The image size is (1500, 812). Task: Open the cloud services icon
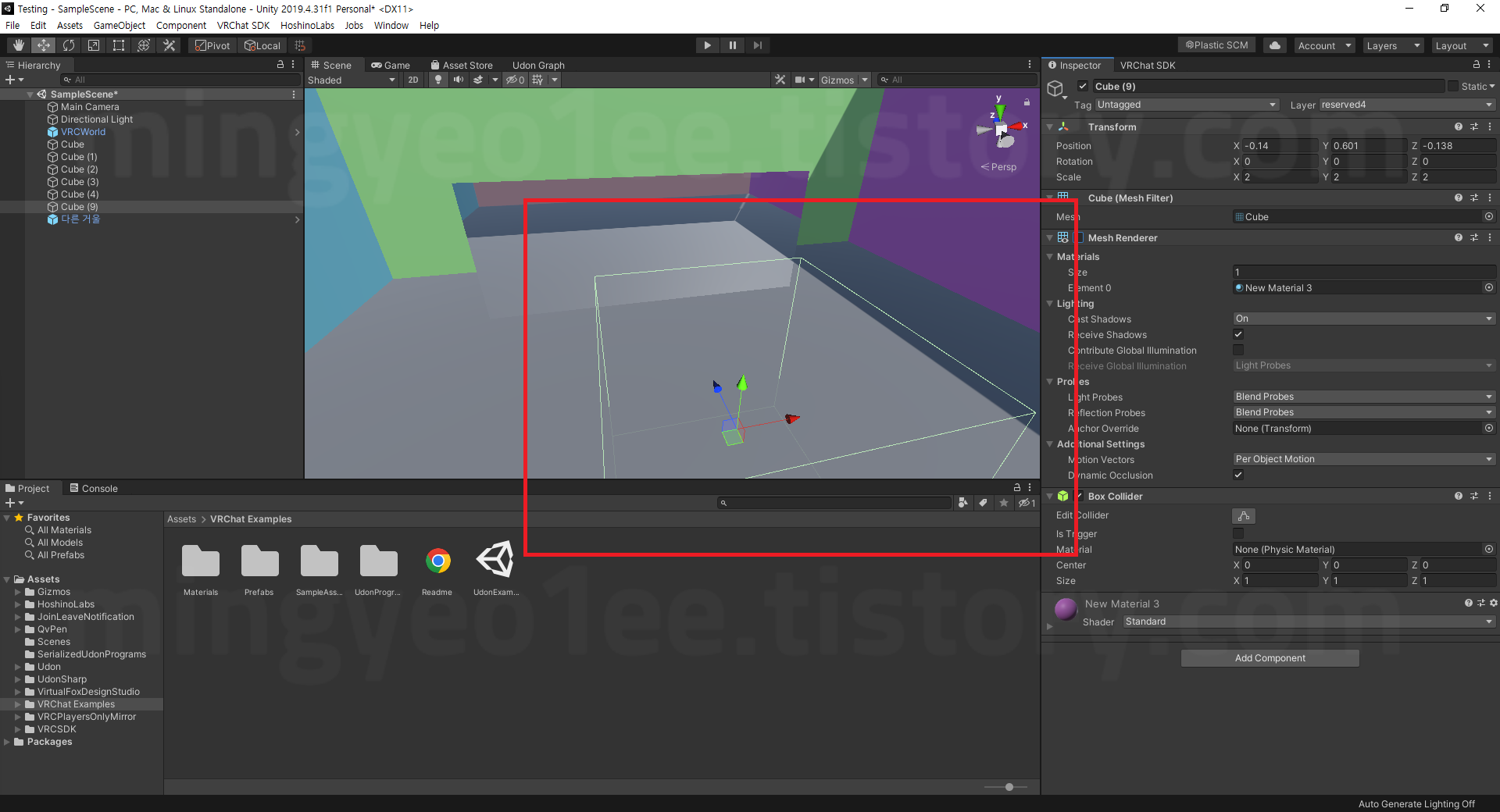[1275, 45]
